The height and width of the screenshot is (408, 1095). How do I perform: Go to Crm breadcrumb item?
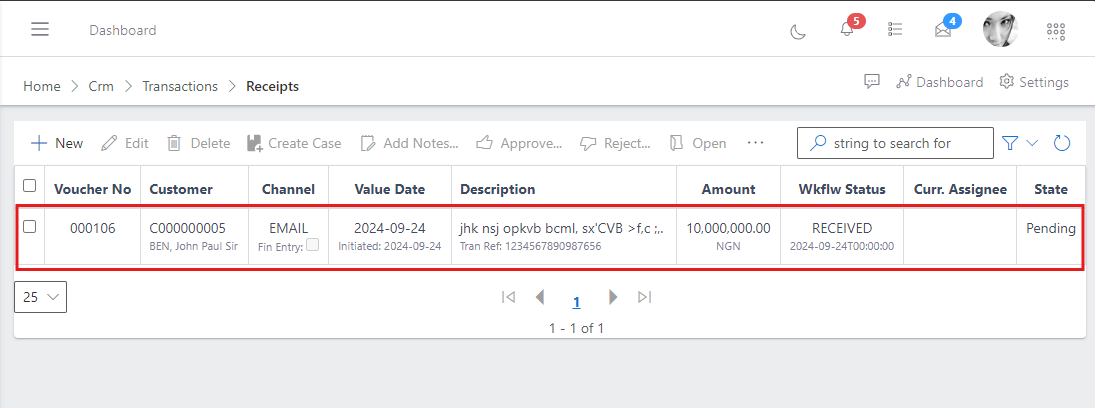point(101,86)
